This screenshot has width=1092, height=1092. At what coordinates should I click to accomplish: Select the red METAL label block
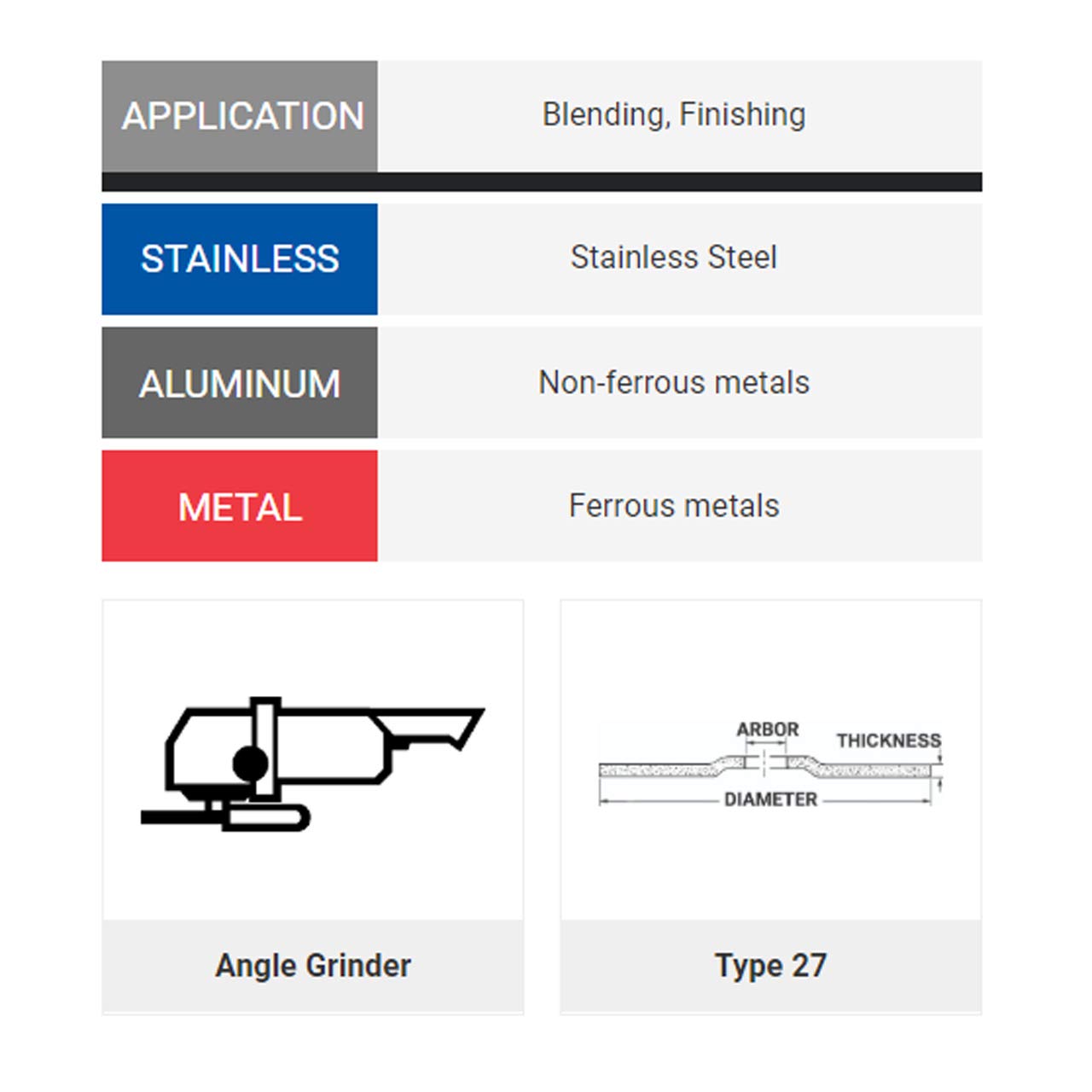point(240,507)
